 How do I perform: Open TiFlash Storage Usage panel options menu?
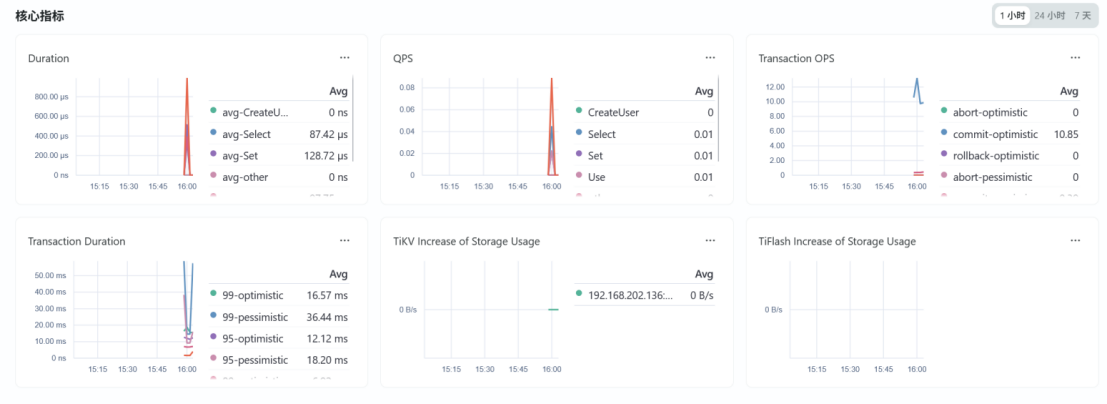point(1076,241)
